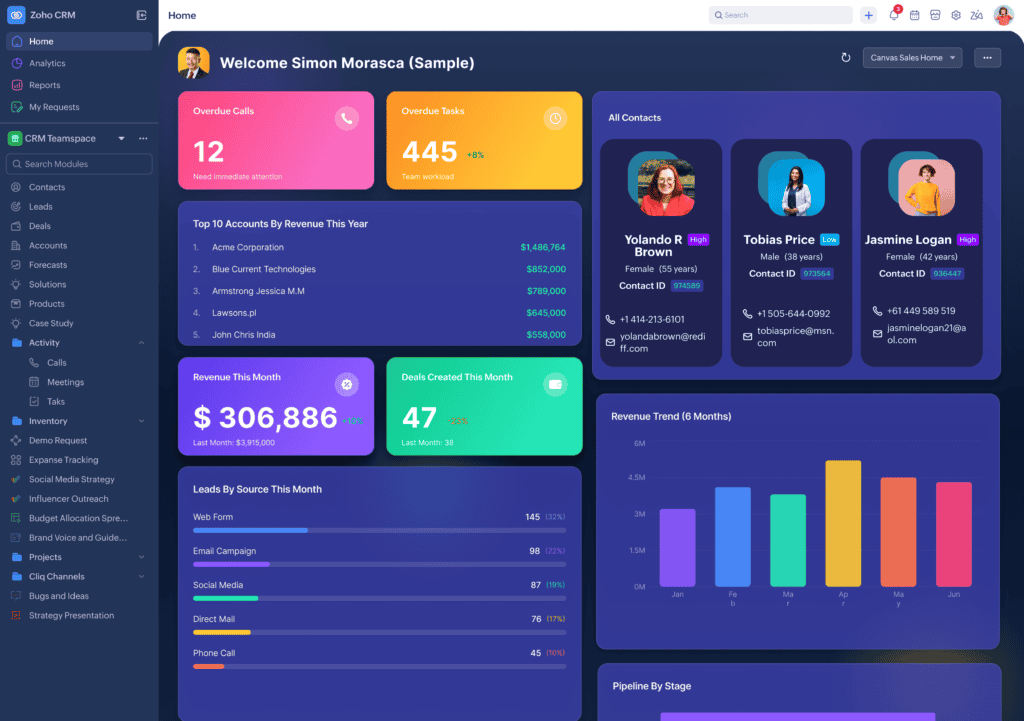Open the settings gear icon
The image size is (1024, 721).
[x=956, y=15]
